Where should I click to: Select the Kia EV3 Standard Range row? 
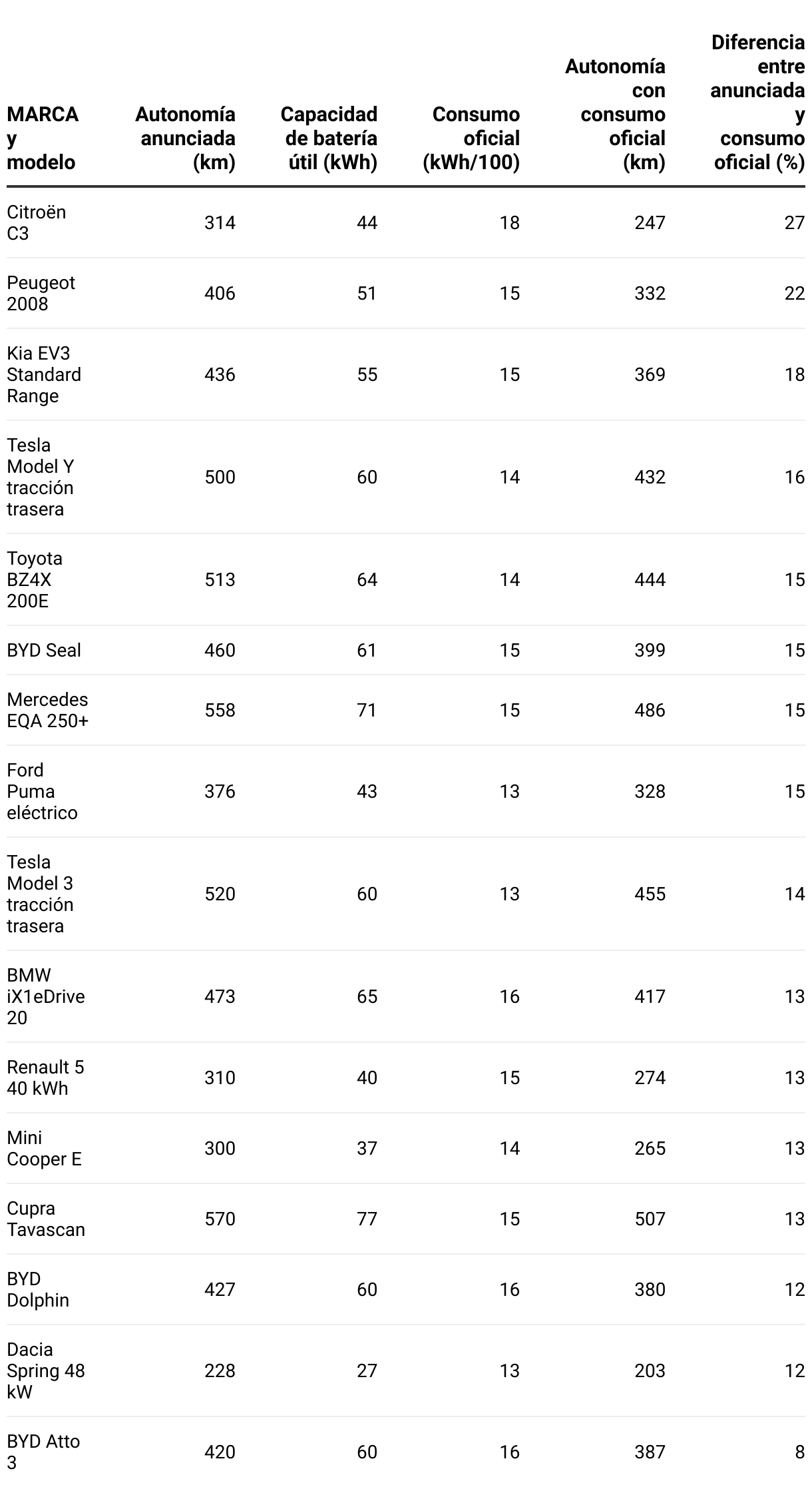click(406, 374)
